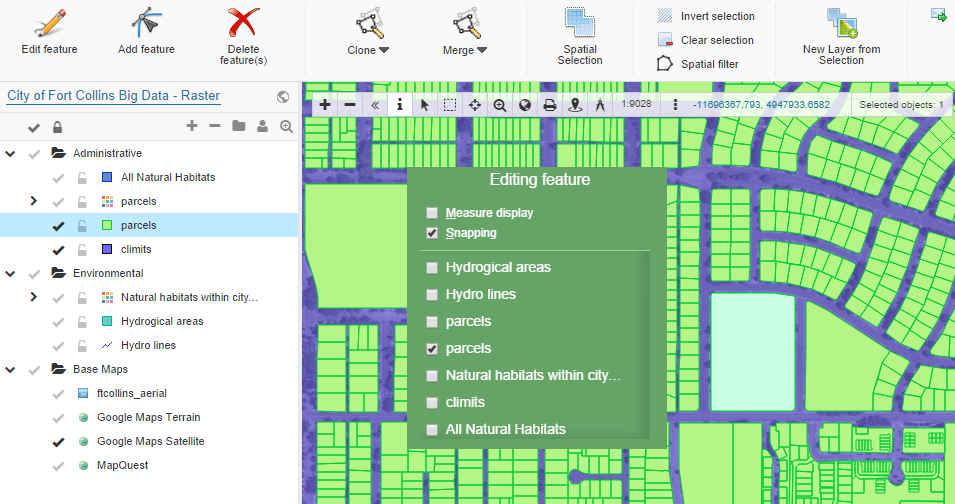Select Google Maps Terrain base map

tap(149, 417)
